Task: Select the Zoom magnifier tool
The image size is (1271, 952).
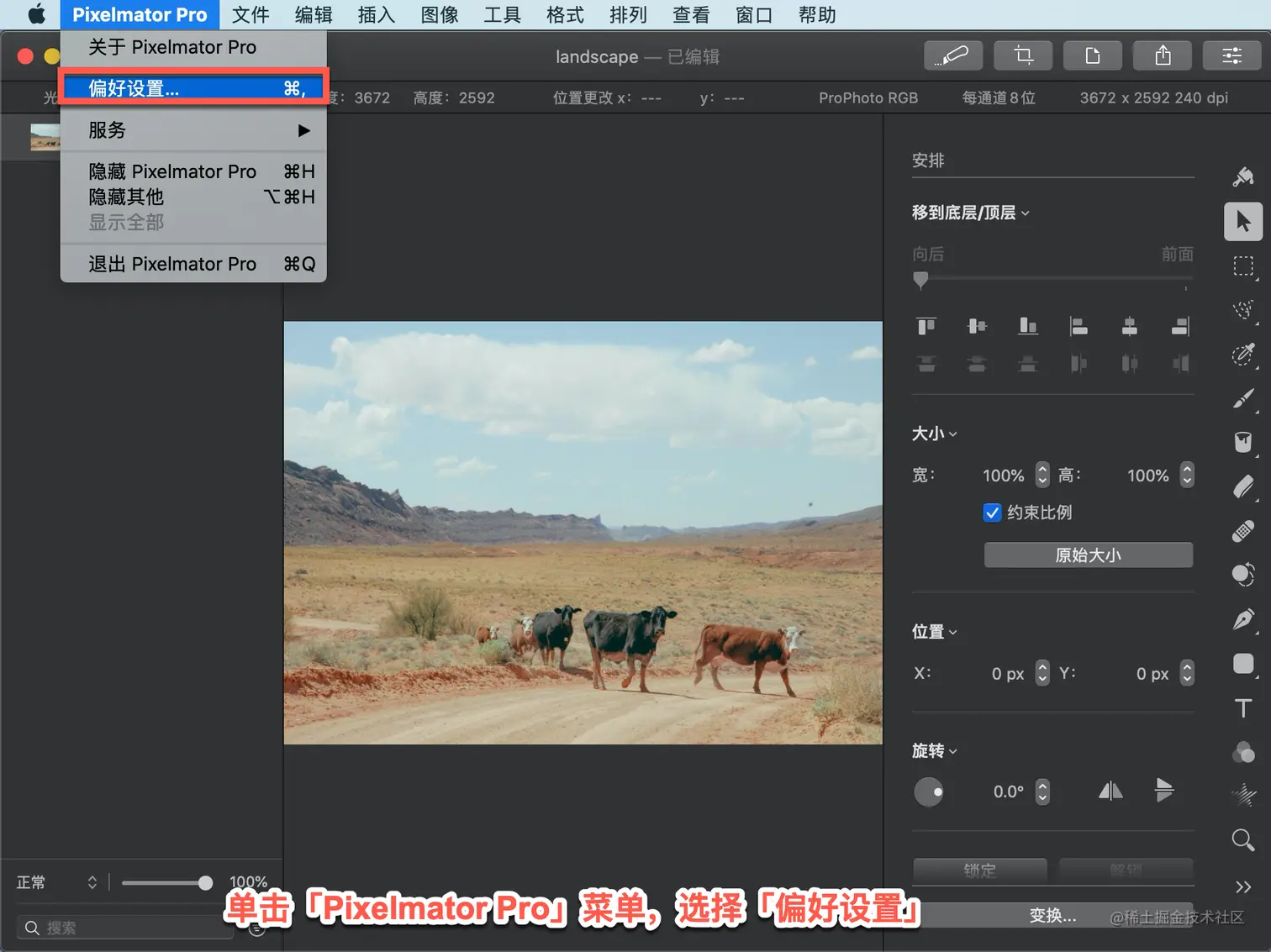Action: point(1243,840)
